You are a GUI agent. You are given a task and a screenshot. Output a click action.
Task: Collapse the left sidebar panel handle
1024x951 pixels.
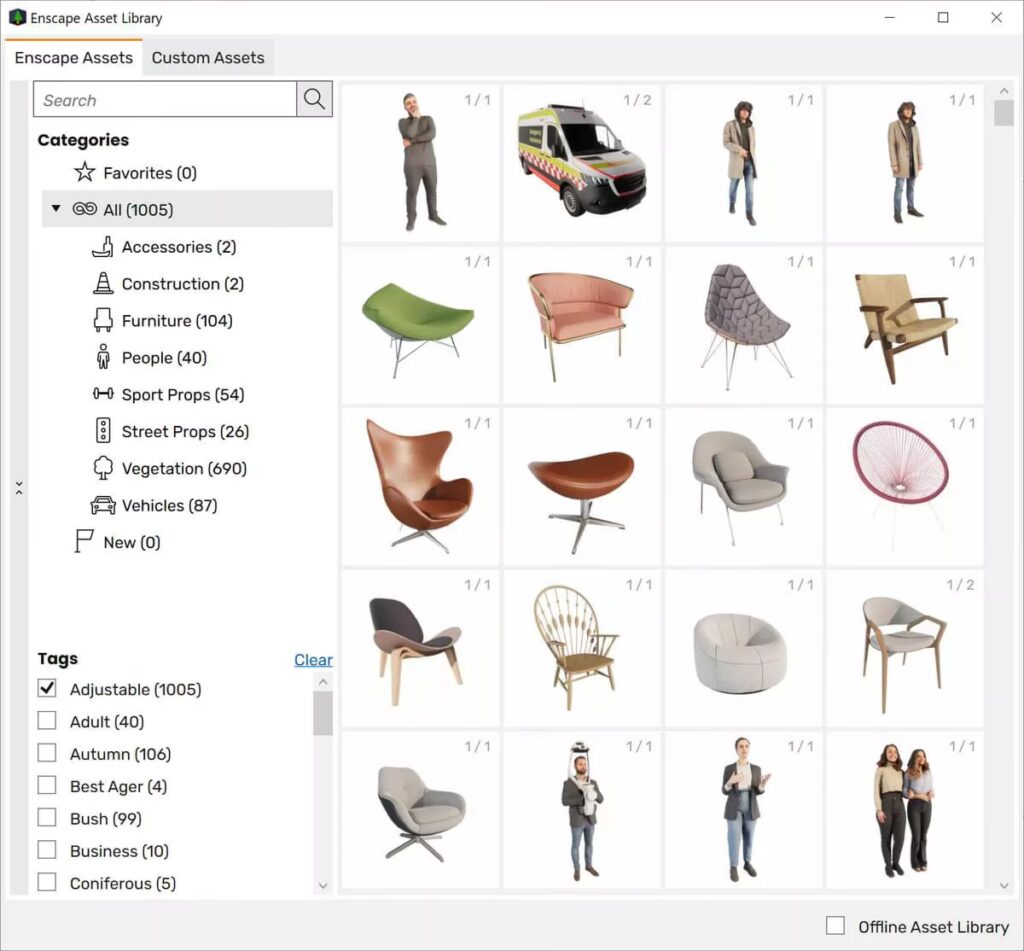(18, 488)
